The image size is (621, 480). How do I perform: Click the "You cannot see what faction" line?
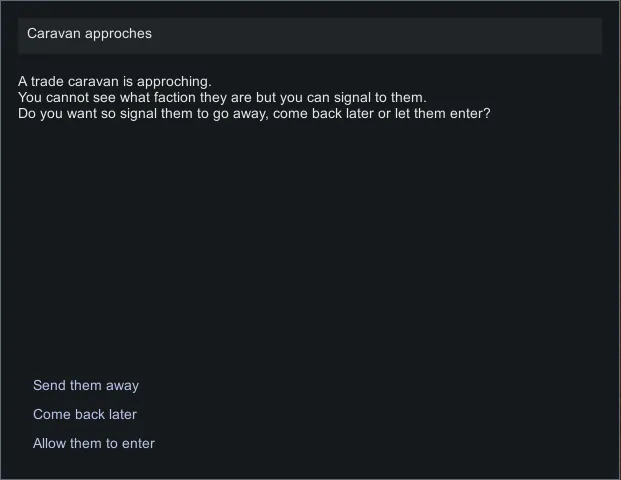point(222,97)
